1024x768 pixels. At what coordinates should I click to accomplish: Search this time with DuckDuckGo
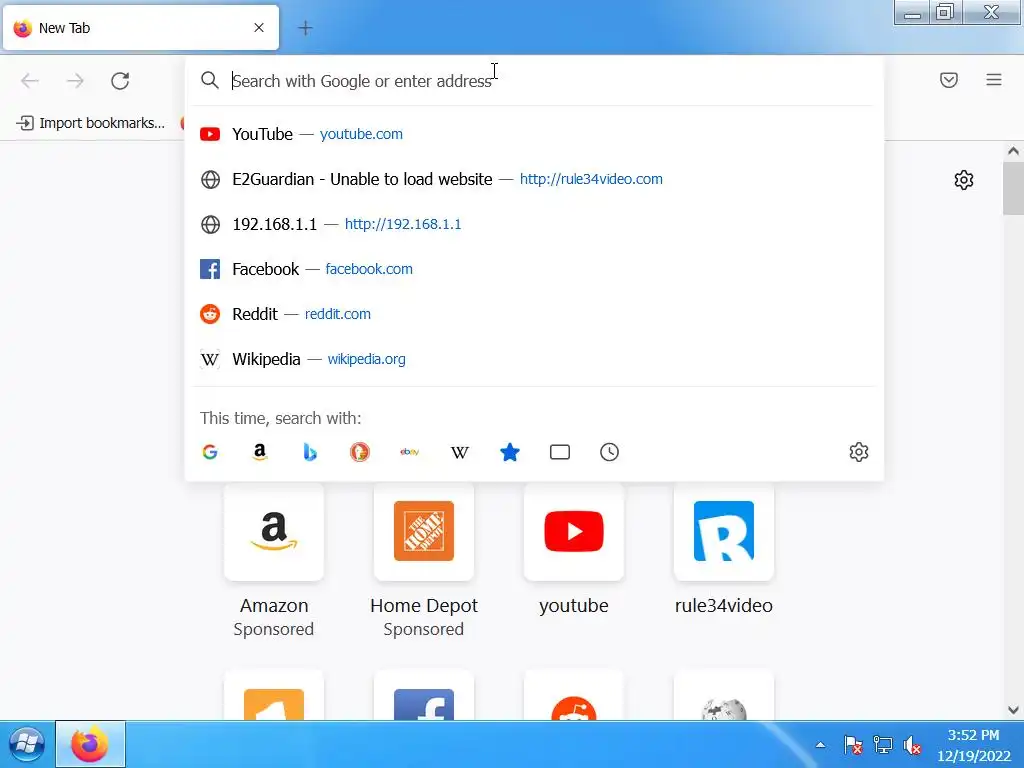[x=360, y=452]
